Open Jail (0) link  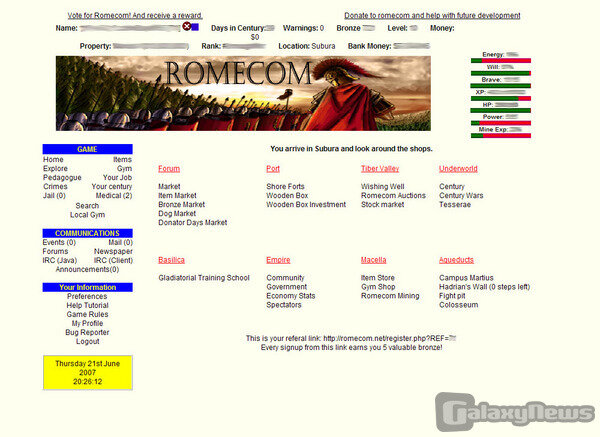point(54,196)
